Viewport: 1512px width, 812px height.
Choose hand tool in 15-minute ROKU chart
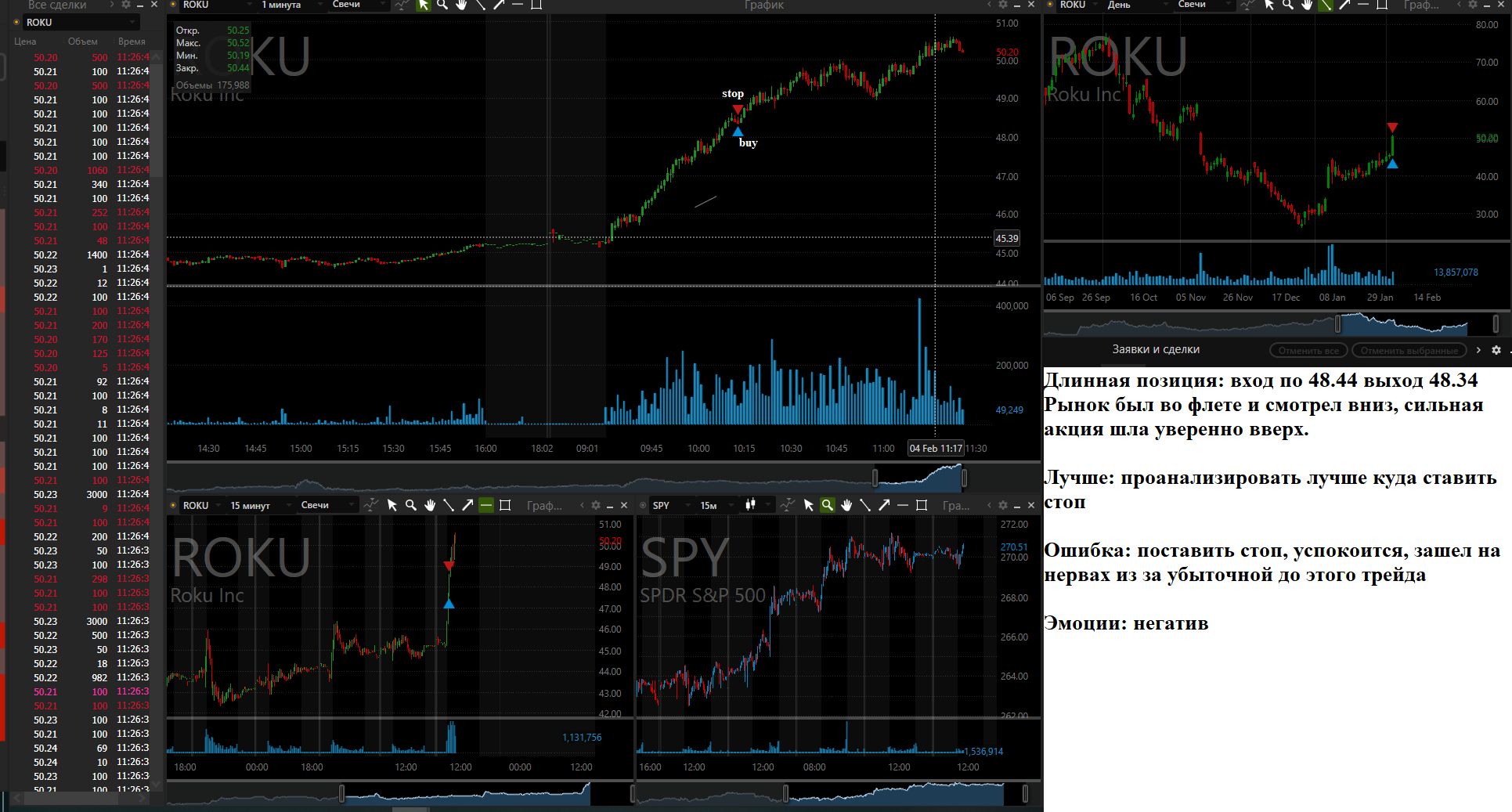coord(430,505)
